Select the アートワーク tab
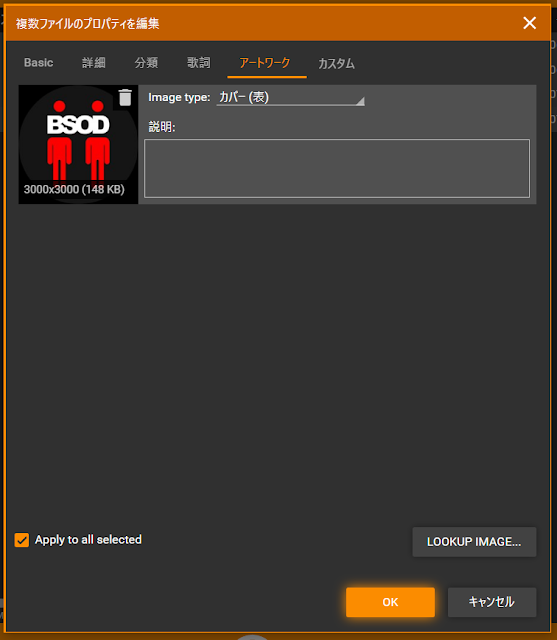The image size is (557, 640). [x=265, y=63]
